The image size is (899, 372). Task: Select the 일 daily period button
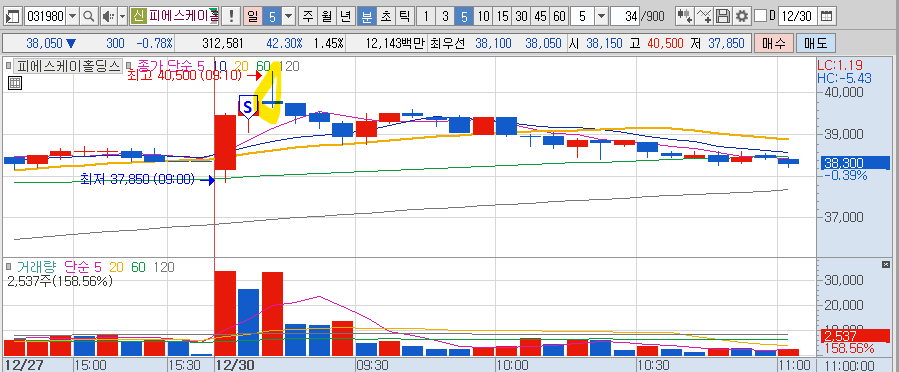click(253, 16)
